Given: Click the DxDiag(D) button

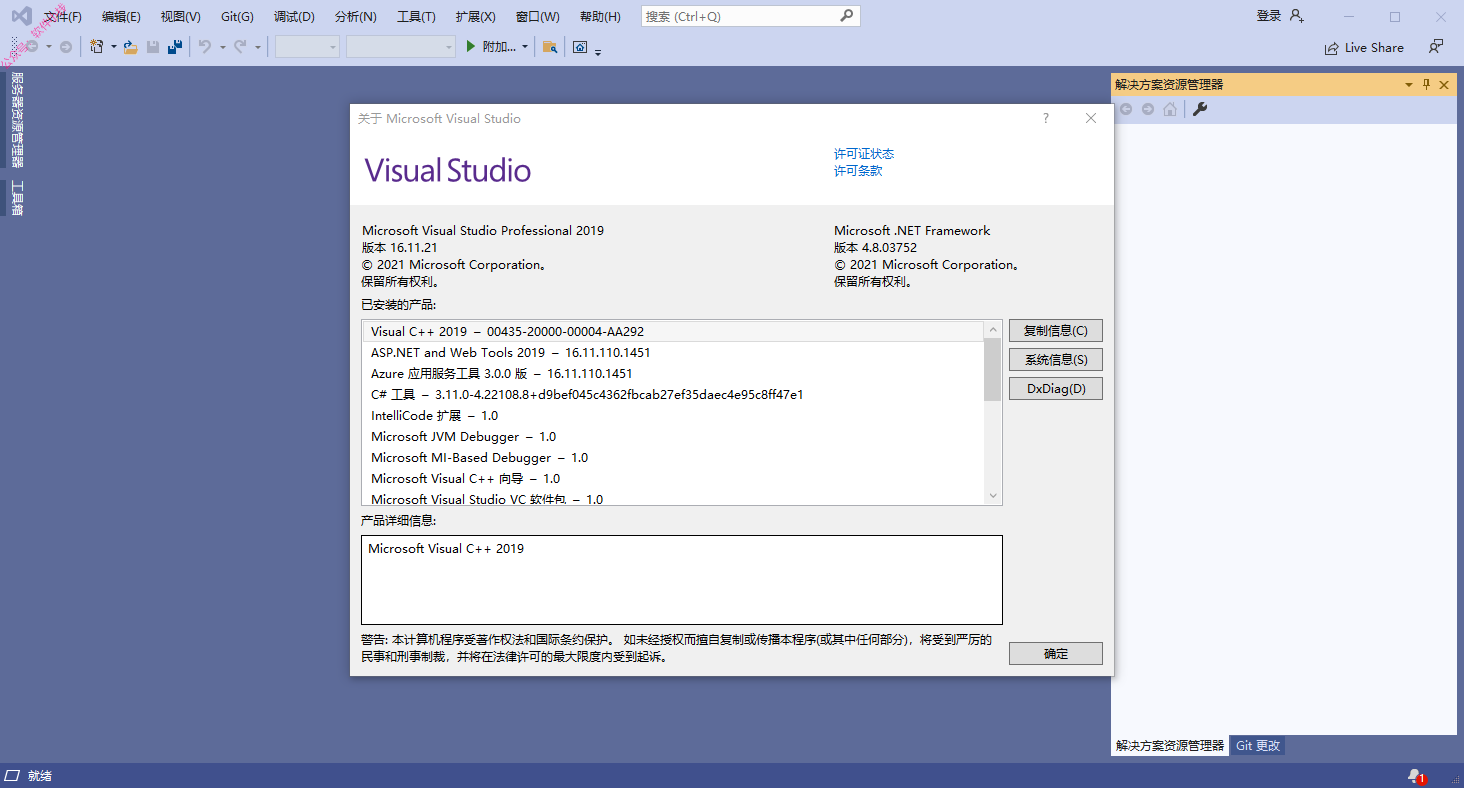Looking at the screenshot, I should (1056, 388).
